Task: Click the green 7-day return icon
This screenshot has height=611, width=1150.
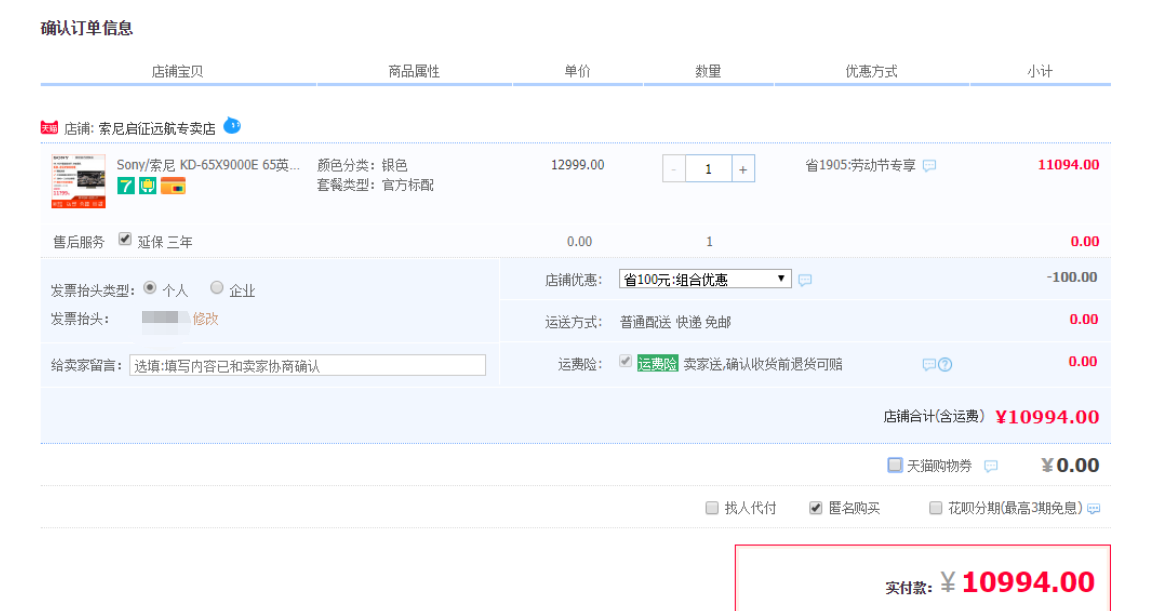Action: pos(126,186)
